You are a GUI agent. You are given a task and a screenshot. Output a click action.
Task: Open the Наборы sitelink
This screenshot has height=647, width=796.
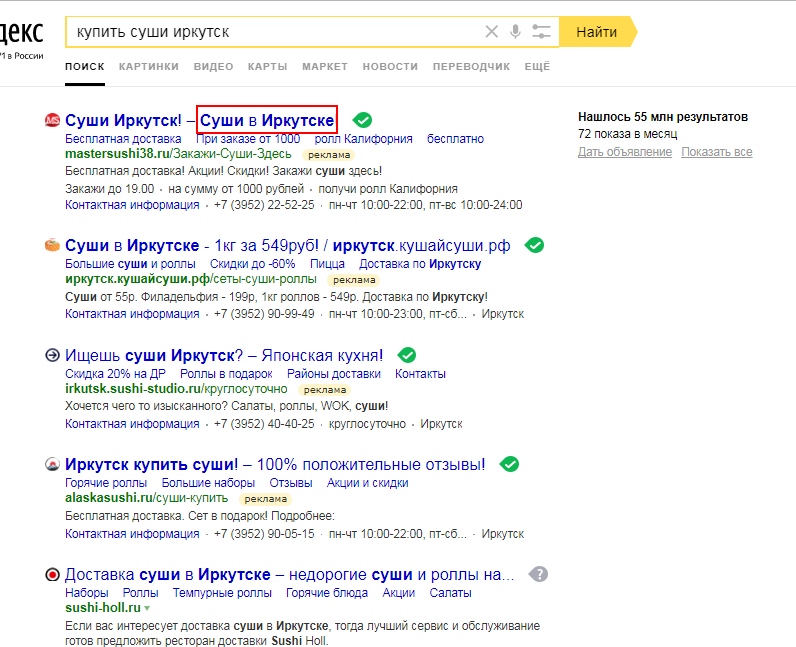point(87,593)
